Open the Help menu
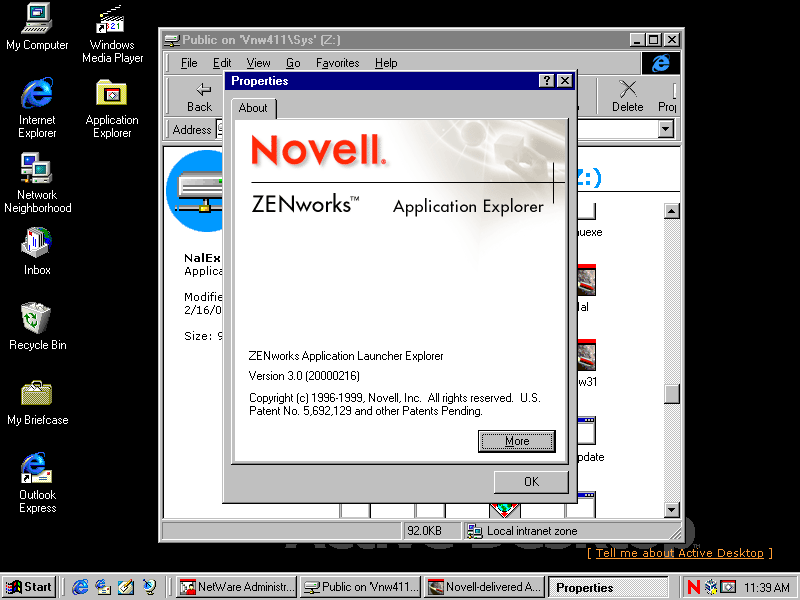This screenshot has width=800, height=600. pos(386,63)
